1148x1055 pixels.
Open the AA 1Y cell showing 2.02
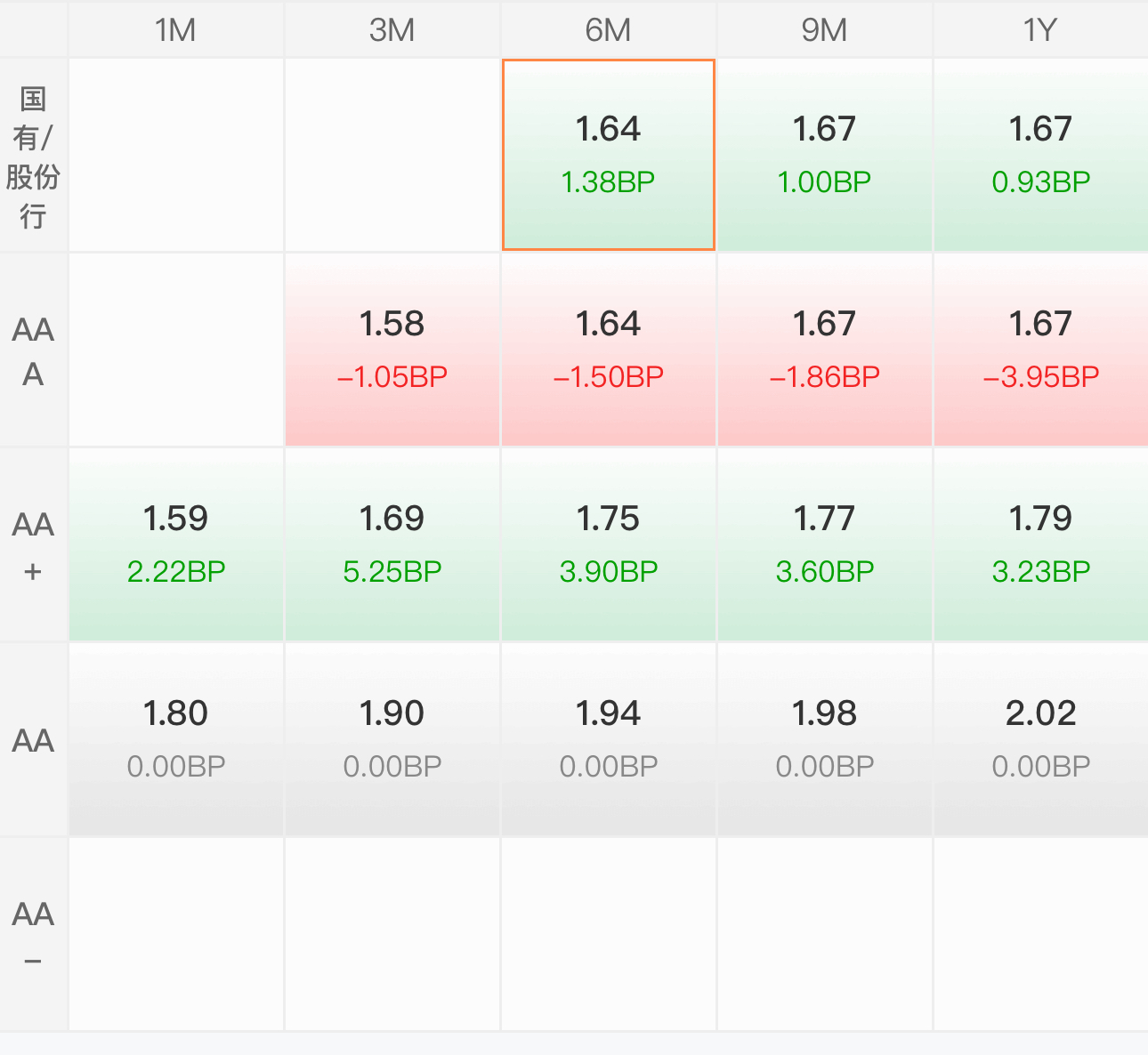[1041, 740]
